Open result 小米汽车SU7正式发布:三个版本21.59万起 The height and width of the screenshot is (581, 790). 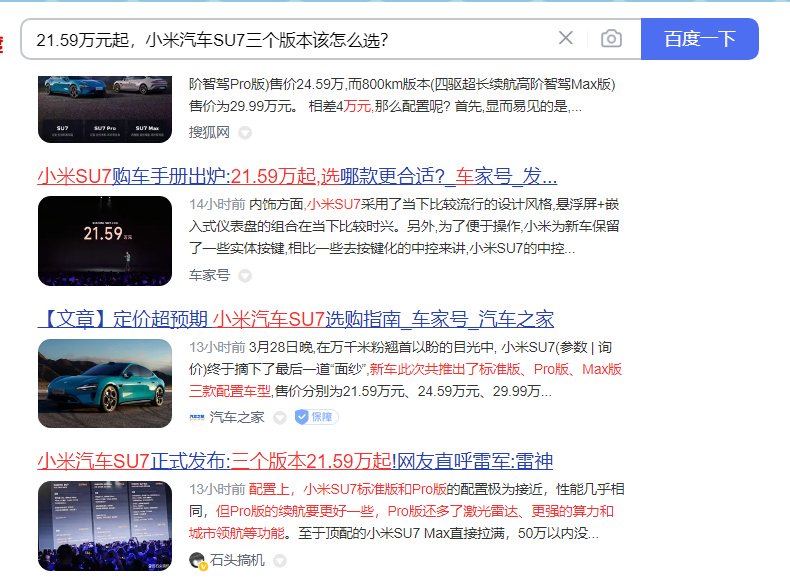pos(295,461)
